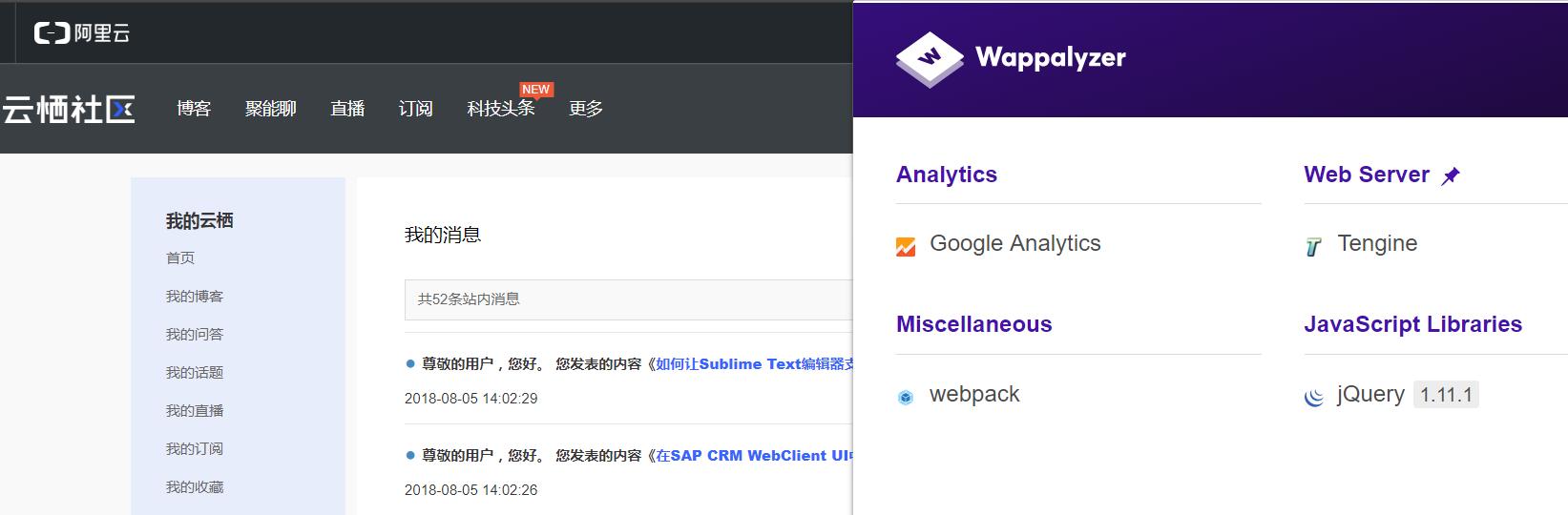The height and width of the screenshot is (515, 1568).
Task: Click the JavaScript Libraries category heading
Action: coord(1413,324)
